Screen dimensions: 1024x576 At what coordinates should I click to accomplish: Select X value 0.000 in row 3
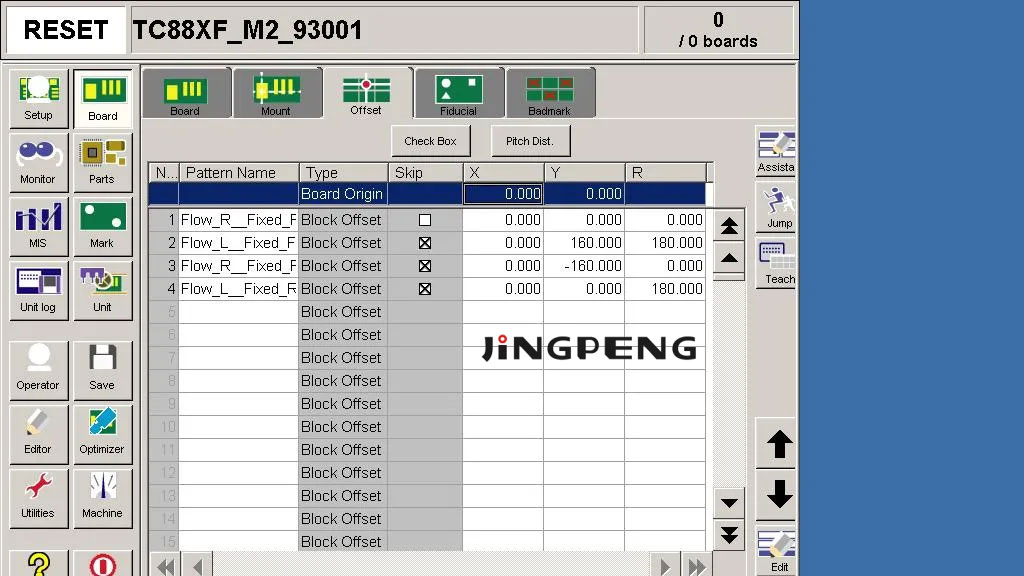pos(503,266)
